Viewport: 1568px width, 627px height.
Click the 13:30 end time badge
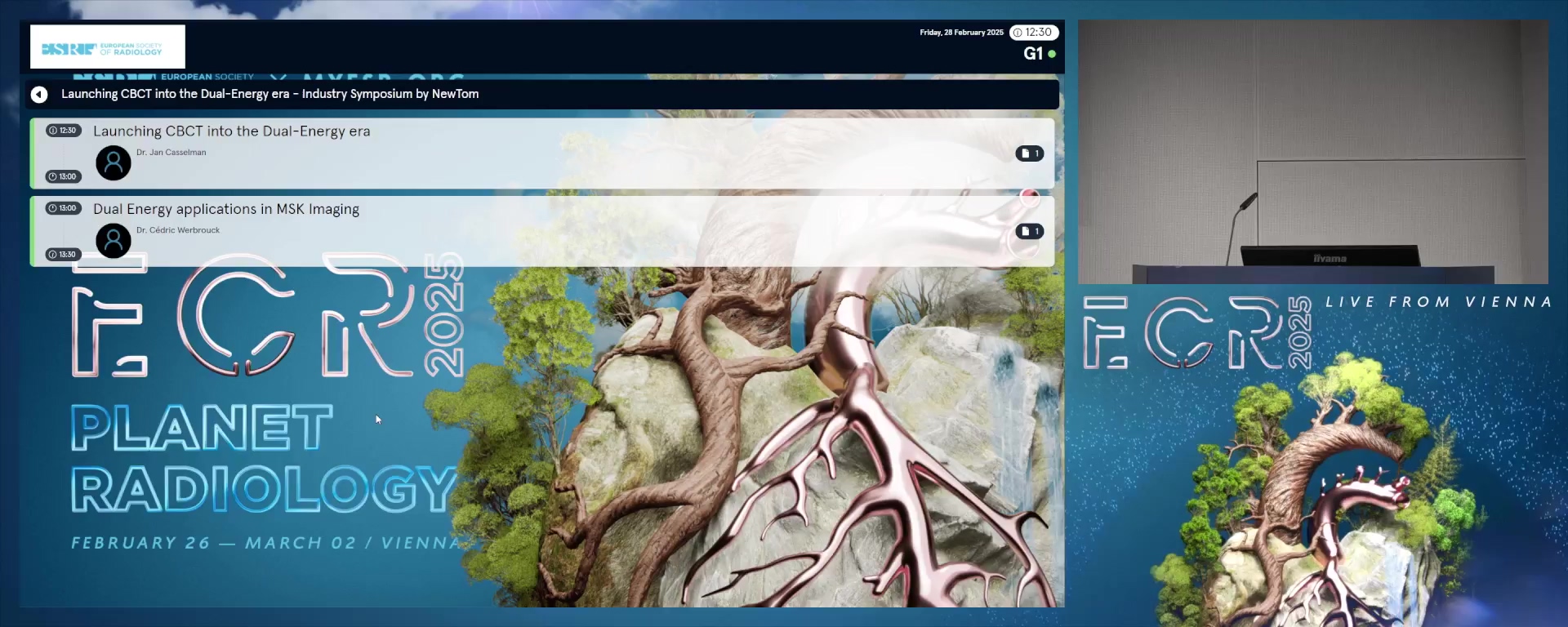[x=63, y=255]
